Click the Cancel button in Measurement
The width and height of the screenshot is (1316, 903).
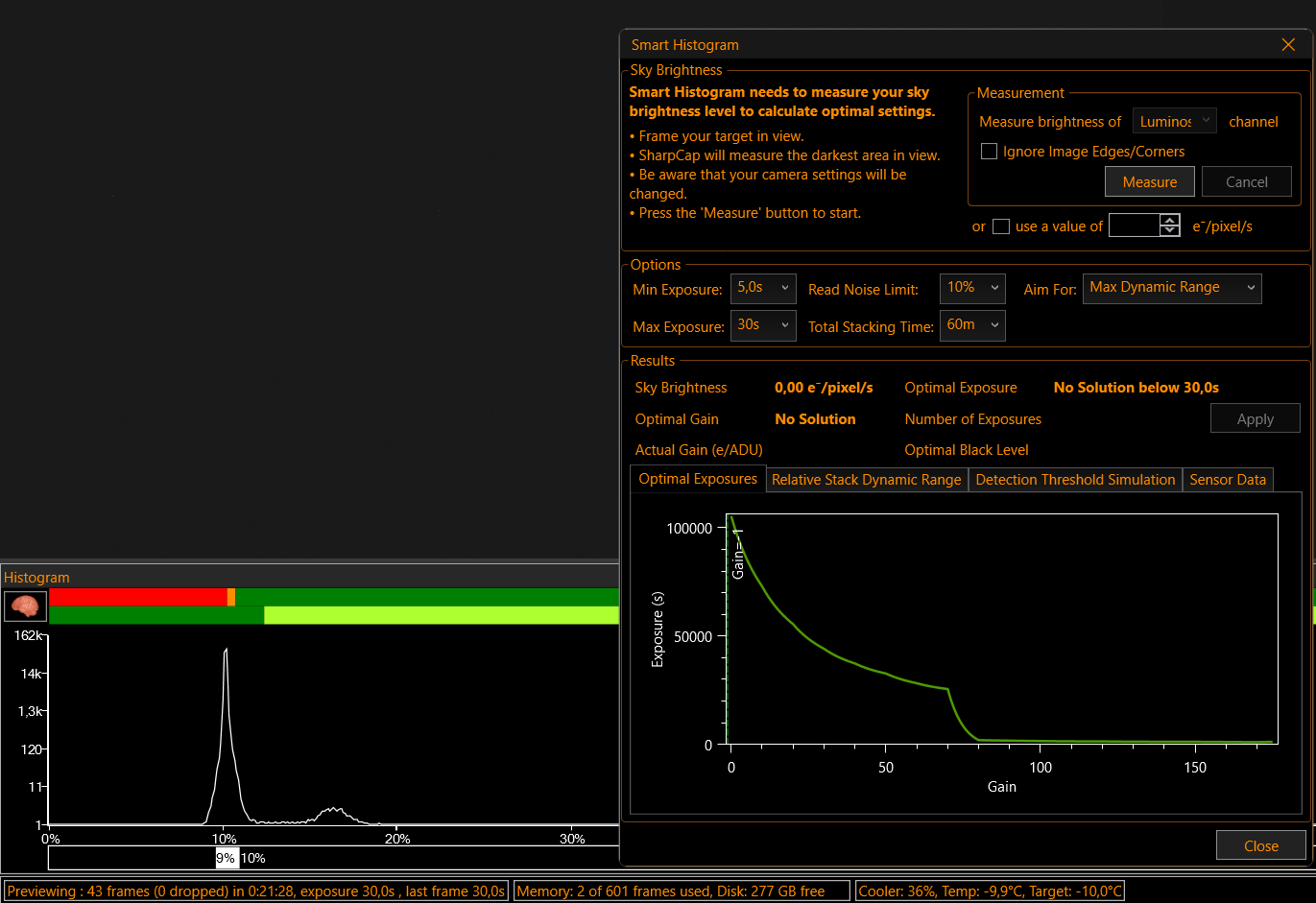click(1247, 181)
